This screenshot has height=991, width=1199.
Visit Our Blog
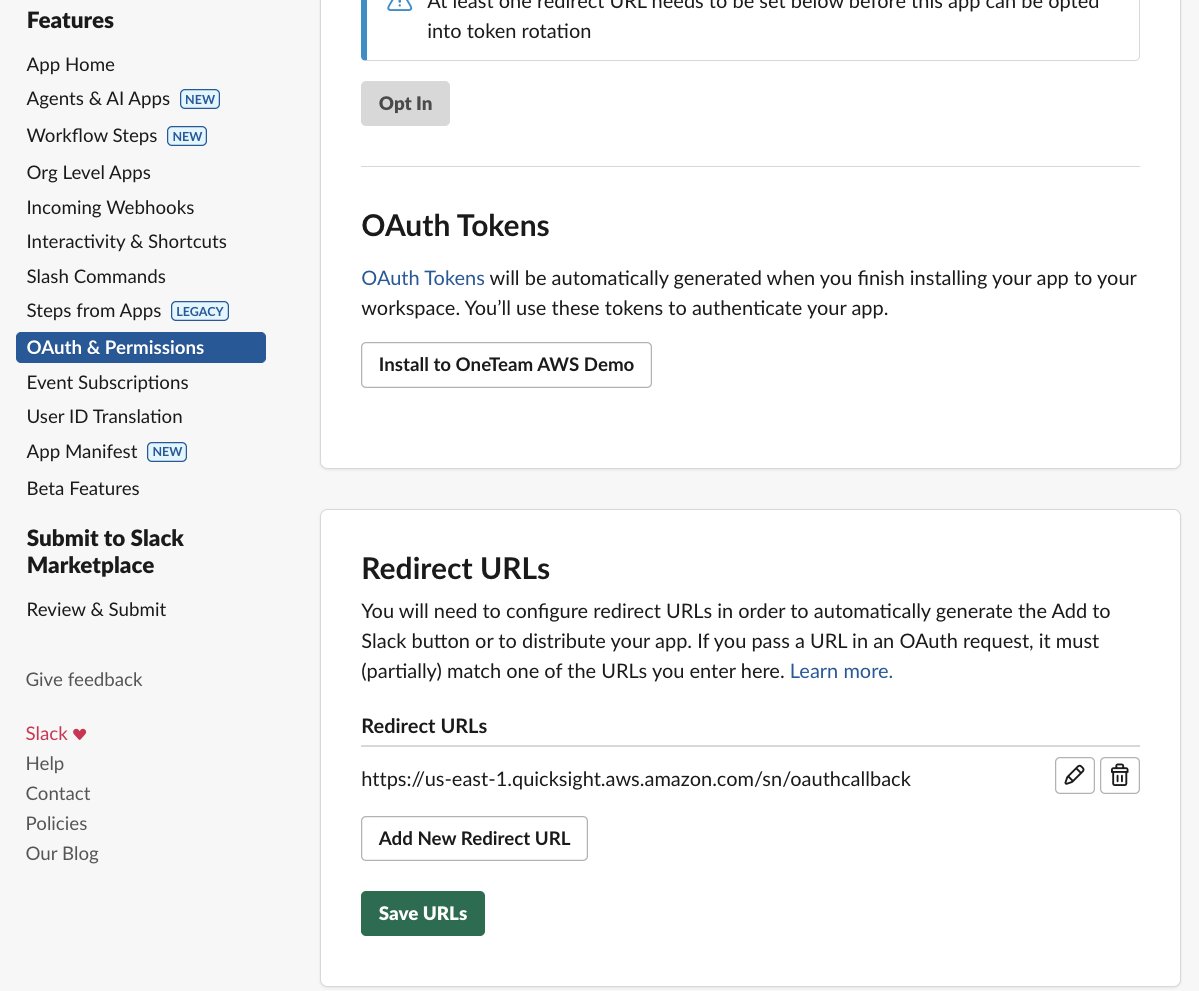tap(61, 853)
